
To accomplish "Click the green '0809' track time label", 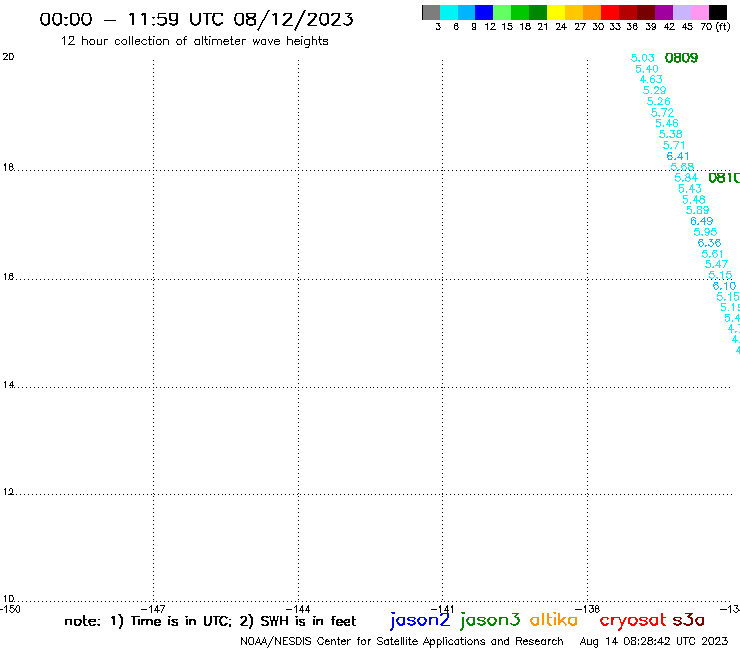I will click(x=681, y=58).
